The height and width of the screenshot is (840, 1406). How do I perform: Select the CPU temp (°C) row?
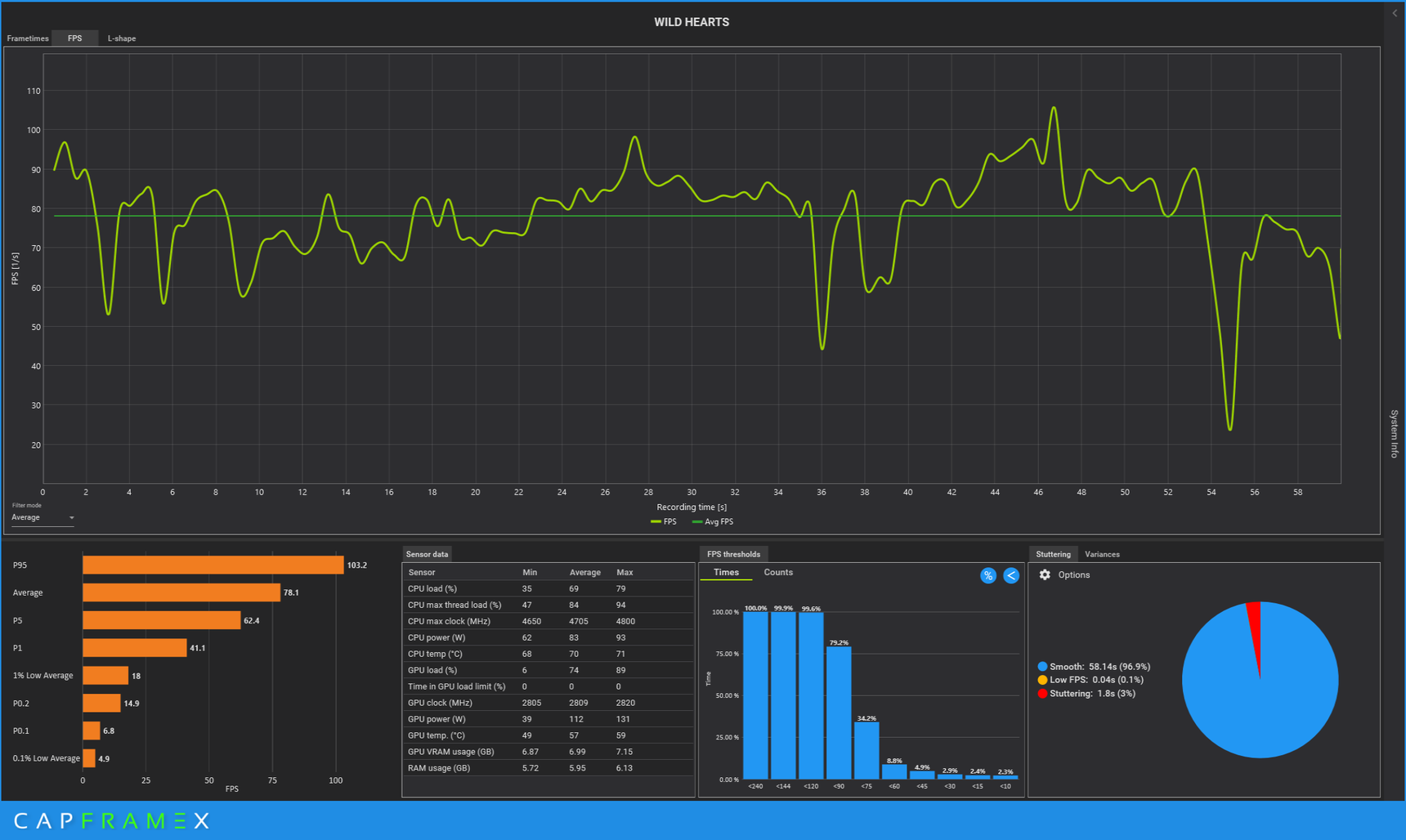[549, 654]
